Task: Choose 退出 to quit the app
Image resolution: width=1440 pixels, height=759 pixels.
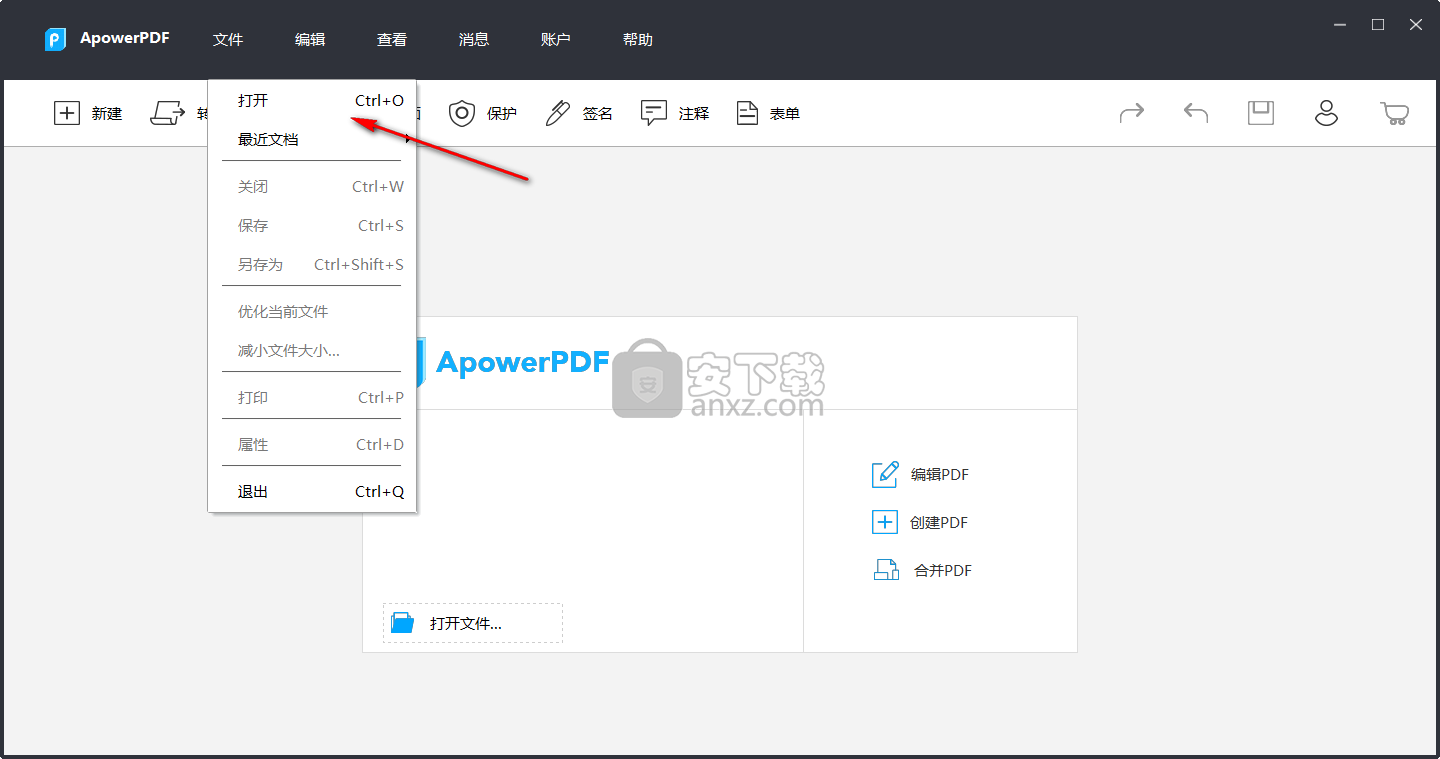Action: point(312,492)
